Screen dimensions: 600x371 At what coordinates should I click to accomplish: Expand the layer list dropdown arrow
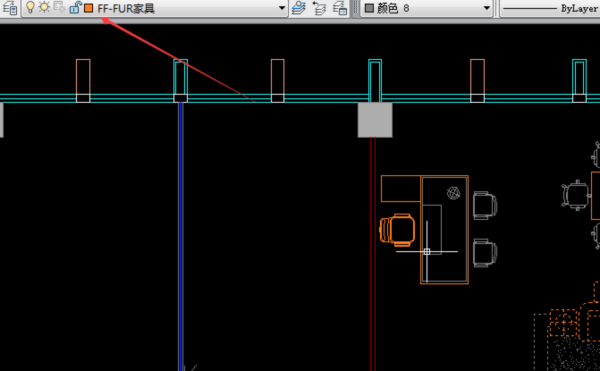point(282,8)
